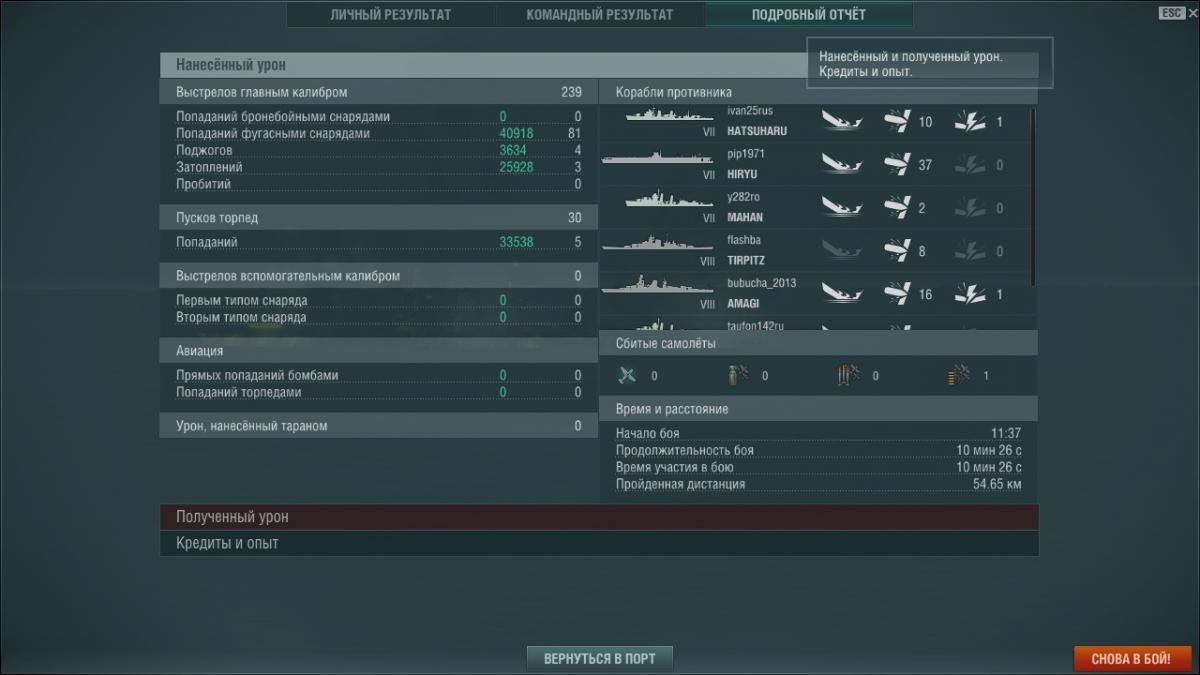The image size is (1200, 675).
Task: Click the shell hits icon for Mahan
Action: (897, 208)
